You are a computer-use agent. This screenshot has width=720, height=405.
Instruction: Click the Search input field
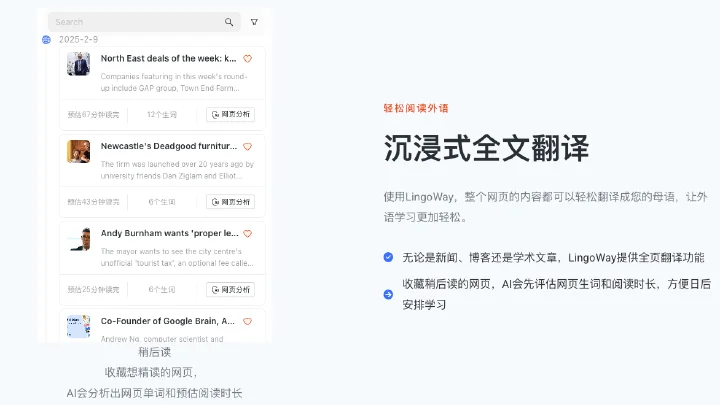pyautogui.click(x=144, y=22)
